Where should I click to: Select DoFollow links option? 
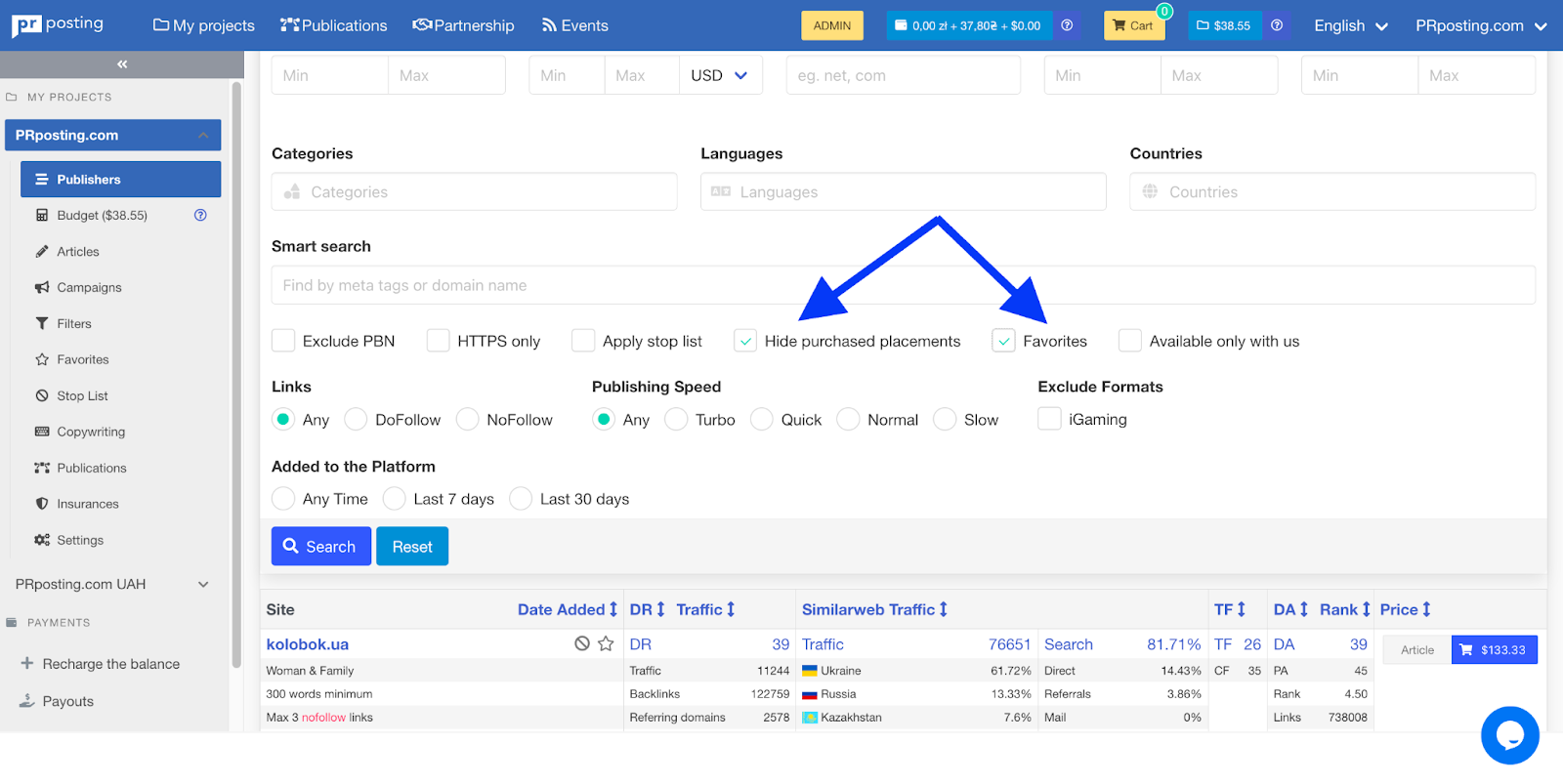click(x=356, y=419)
